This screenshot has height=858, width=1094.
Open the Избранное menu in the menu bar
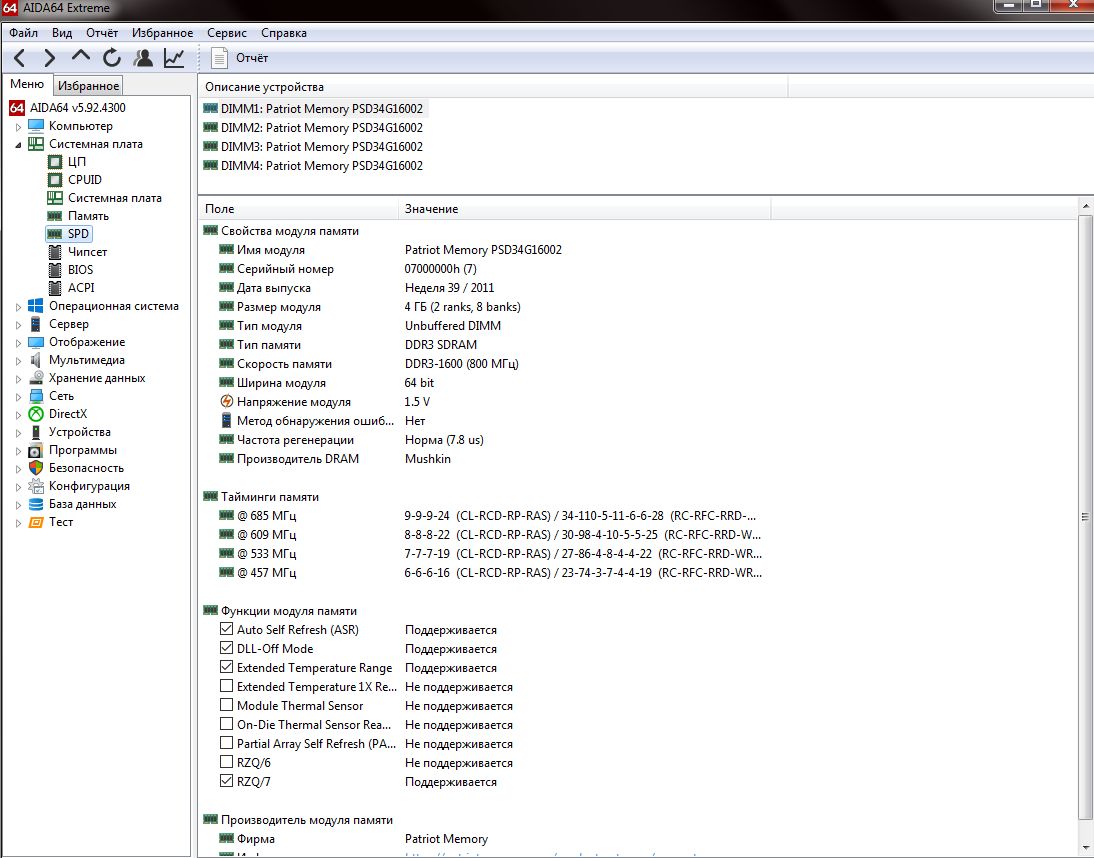[163, 33]
